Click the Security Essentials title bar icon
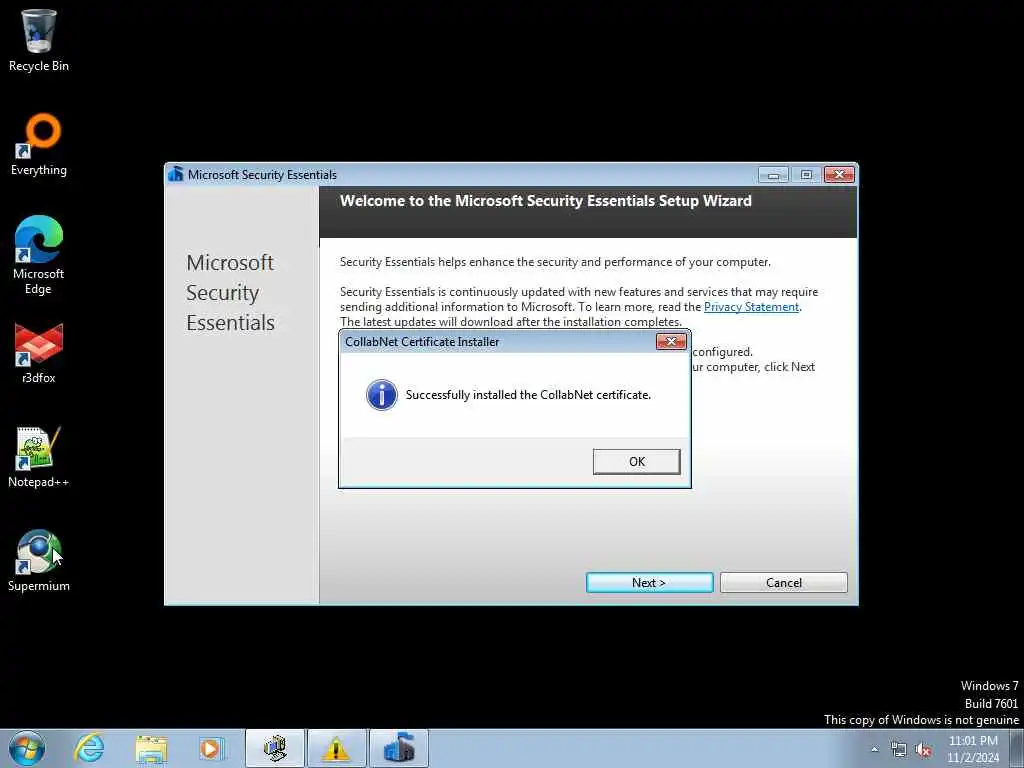The image size is (1024, 768). pyautogui.click(x=175, y=174)
